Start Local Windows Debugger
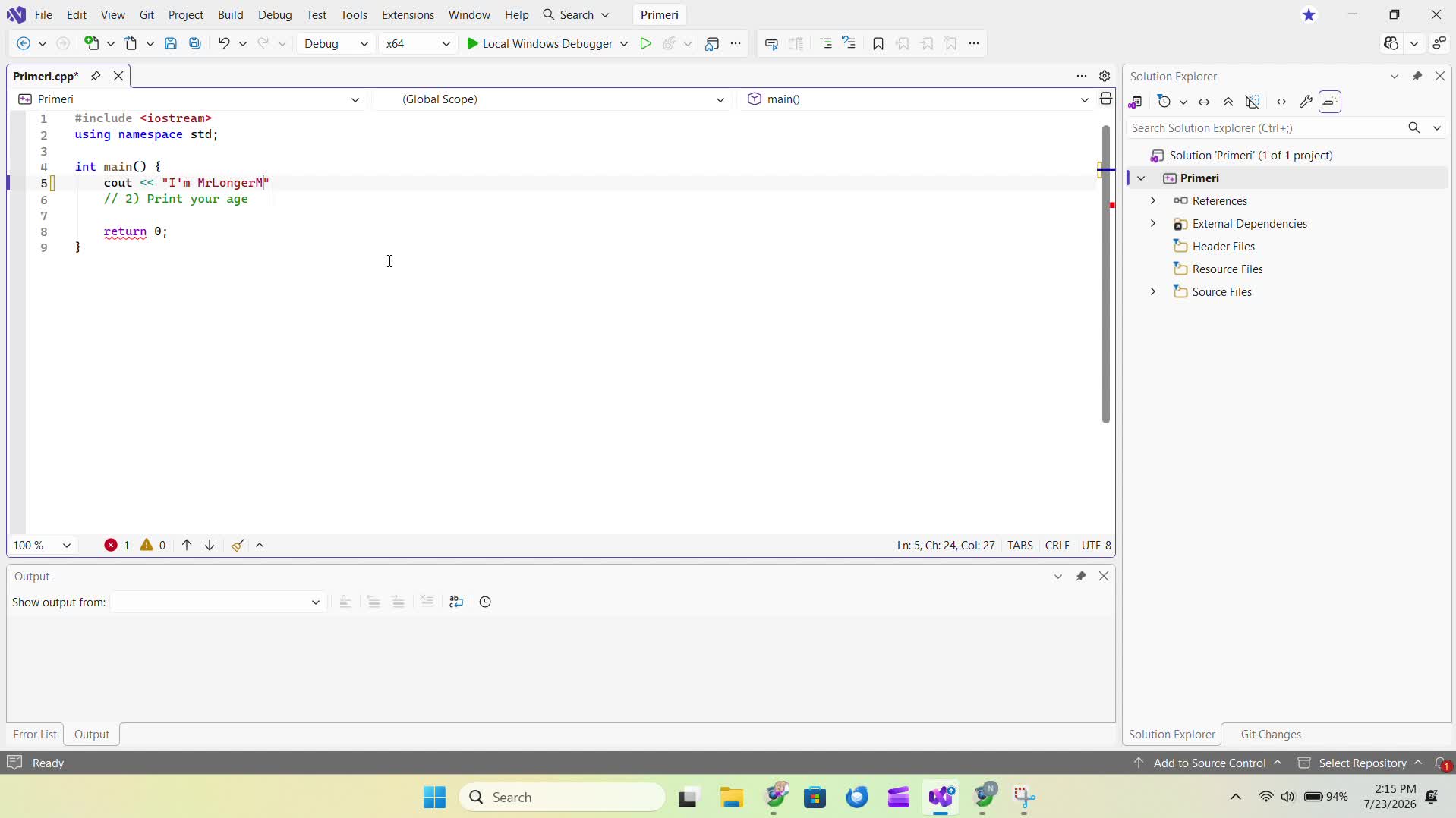 [x=540, y=44]
